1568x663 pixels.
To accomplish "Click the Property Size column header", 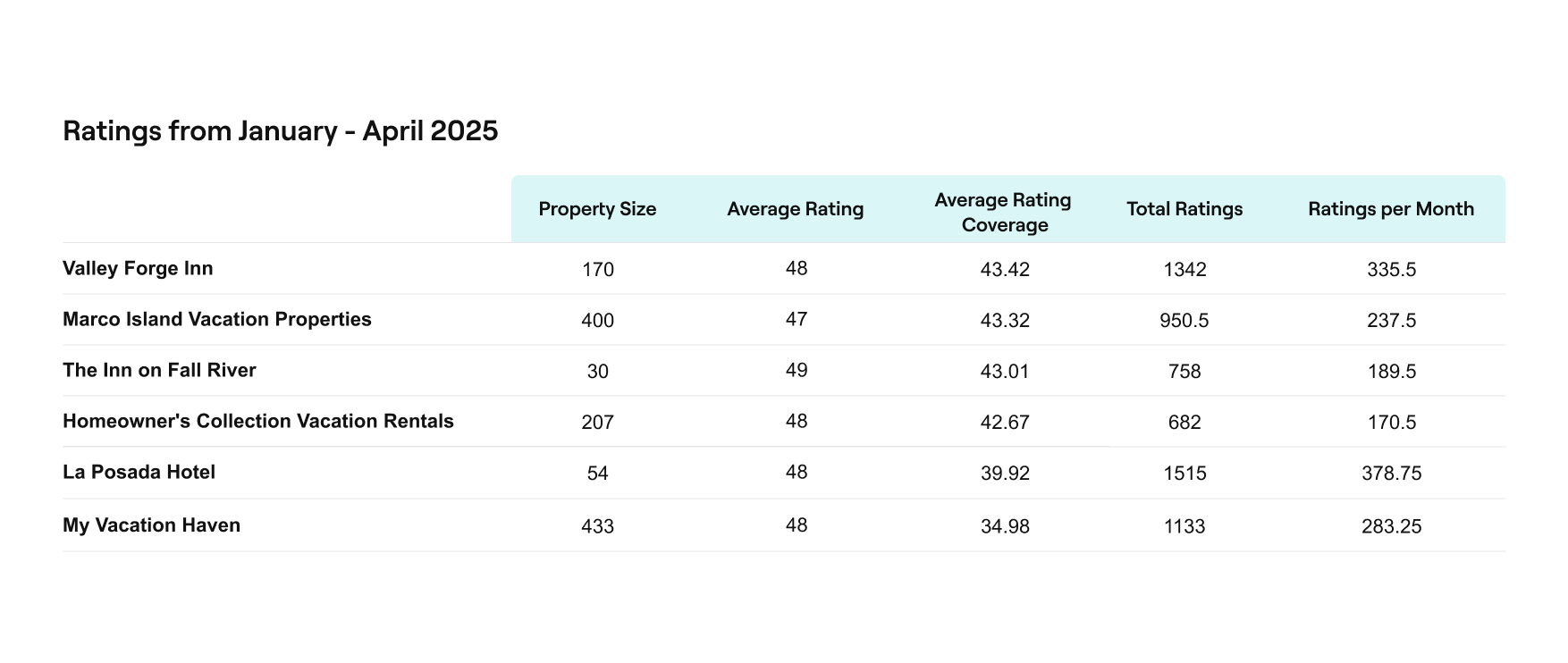I will [x=597, y=209].
